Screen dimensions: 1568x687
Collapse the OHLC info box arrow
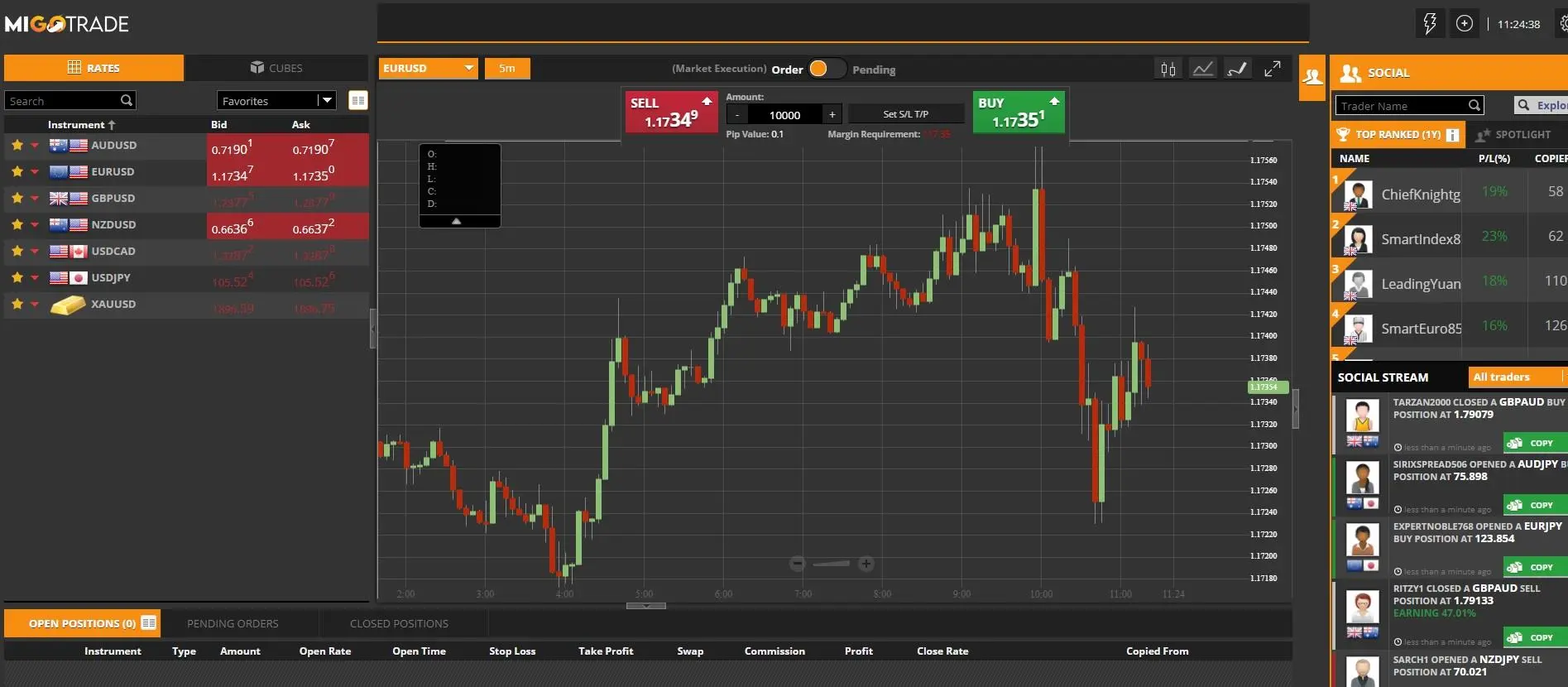click(x=456, y=221)
